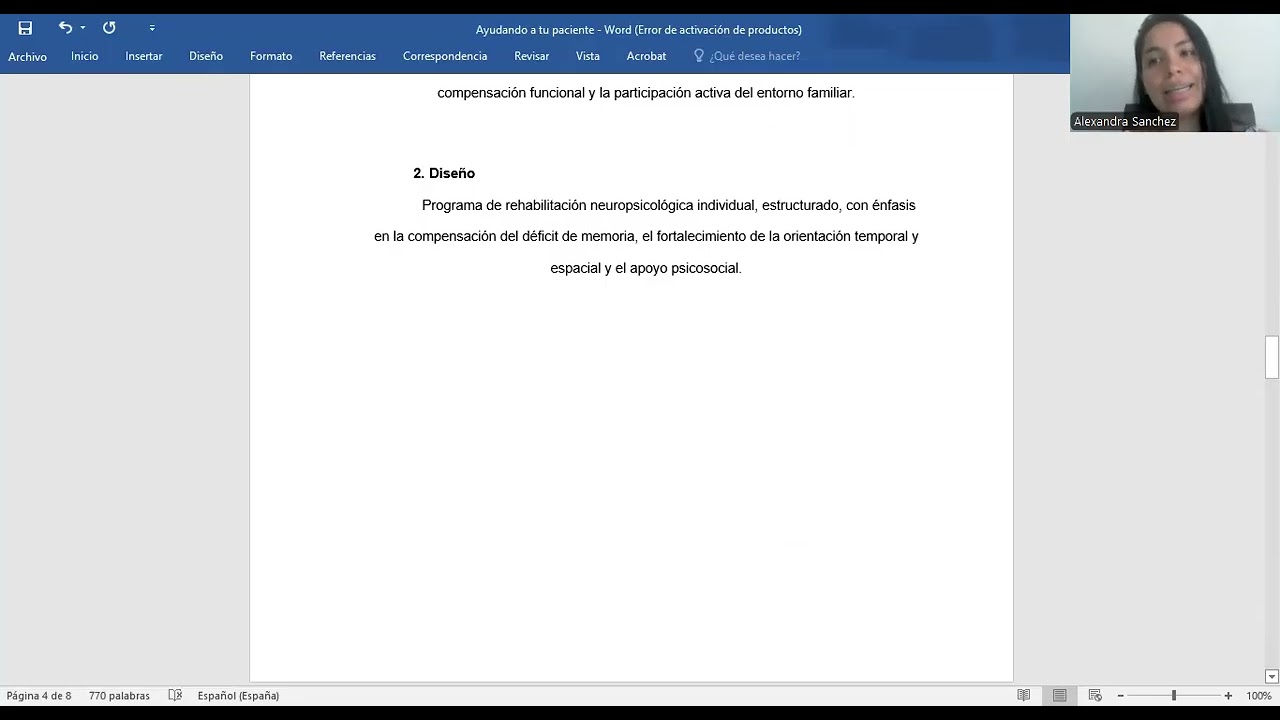Click the line 'compensación funcional y la participación'
Viewport: 1280px width, 720px height.
646,93
